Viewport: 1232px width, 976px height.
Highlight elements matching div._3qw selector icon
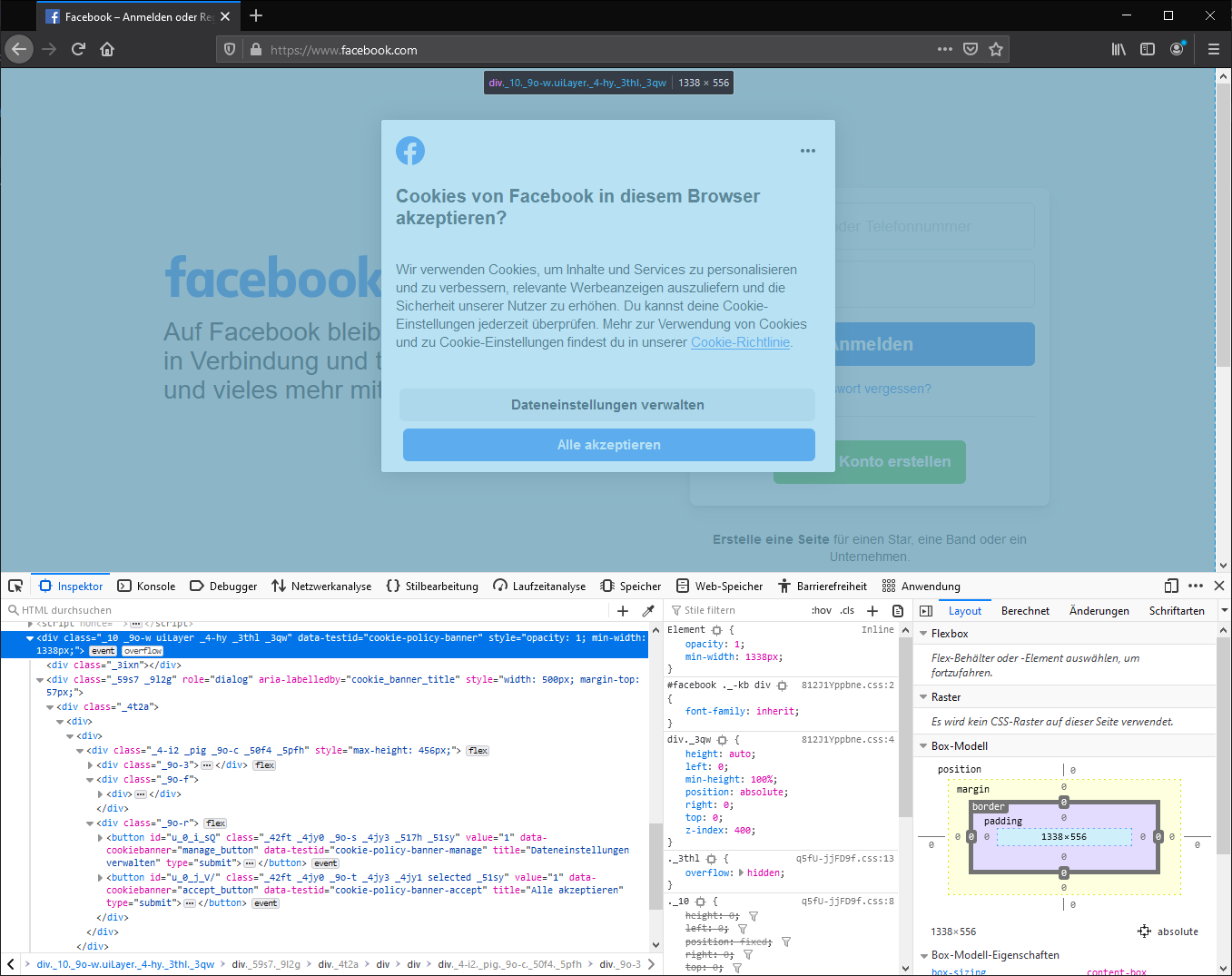point(723,740)
